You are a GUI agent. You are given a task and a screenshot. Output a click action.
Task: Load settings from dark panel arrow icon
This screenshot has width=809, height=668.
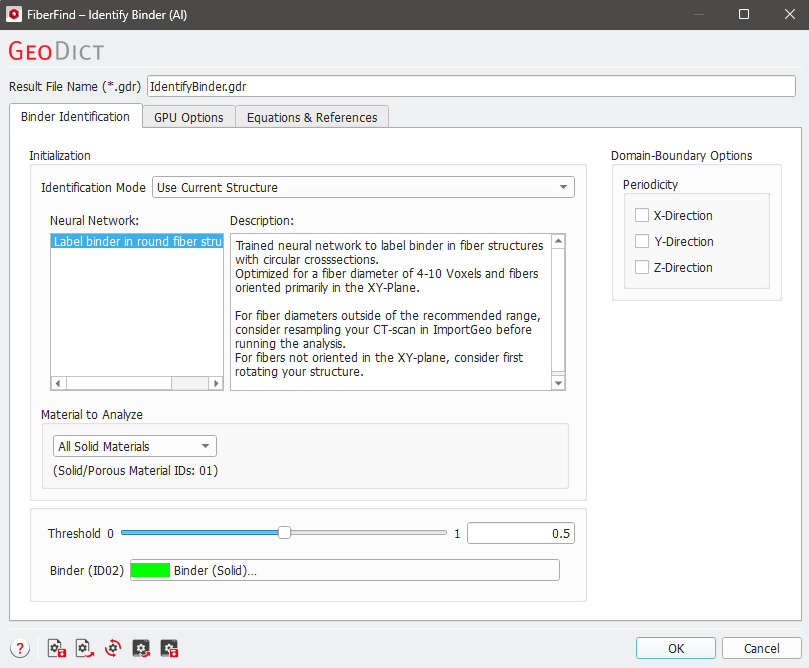141,648
